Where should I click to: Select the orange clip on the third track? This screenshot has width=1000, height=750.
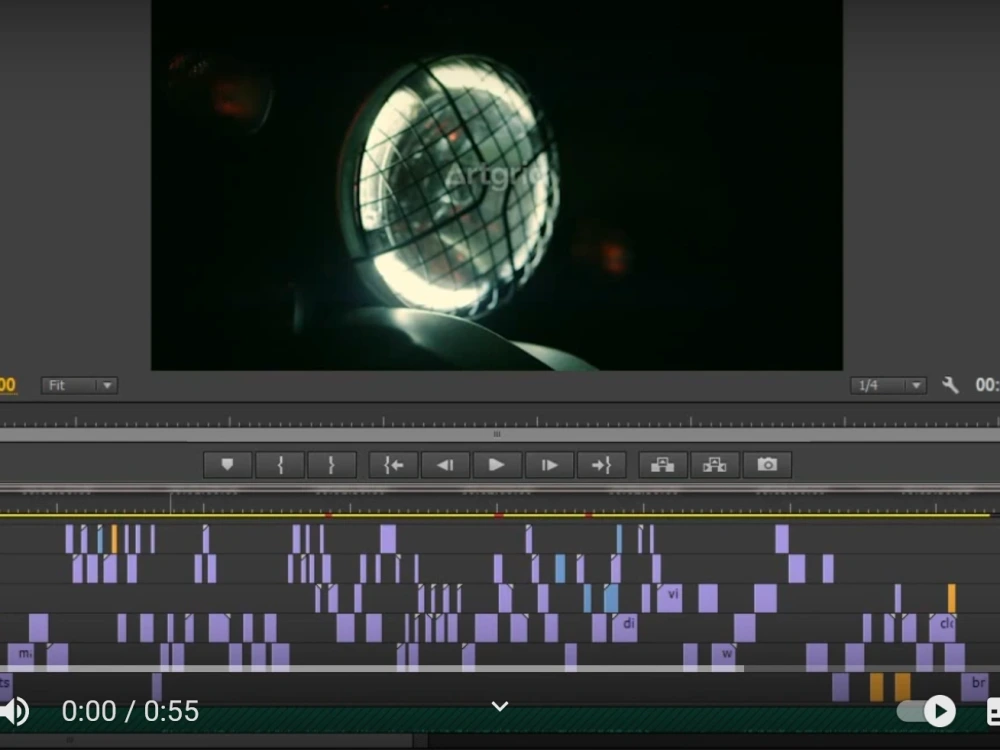click(x=952, y=598)
